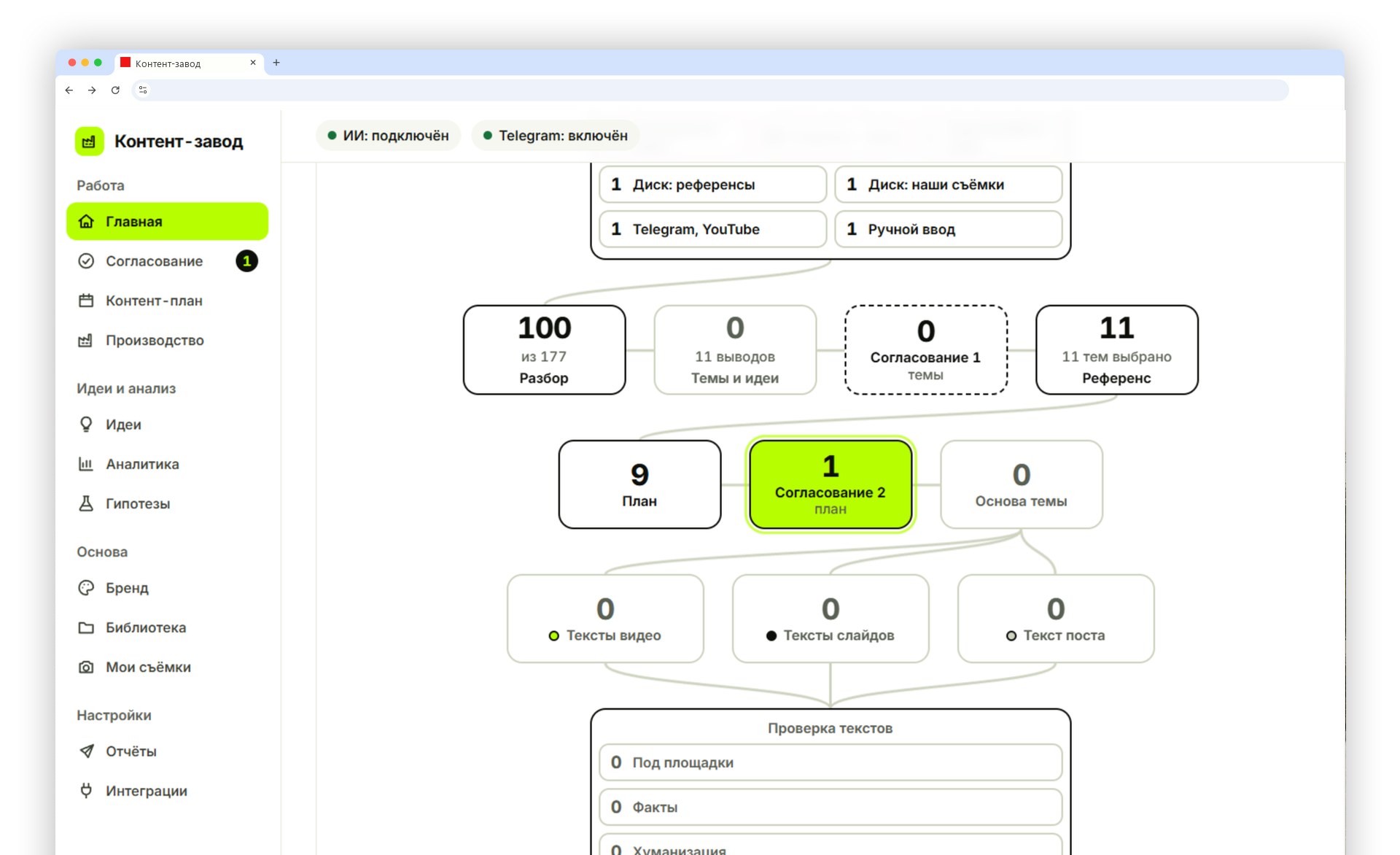Click the Контент-план calendar icon
Viewport: 1400px width, 855px height.
[x=86, y=301]
